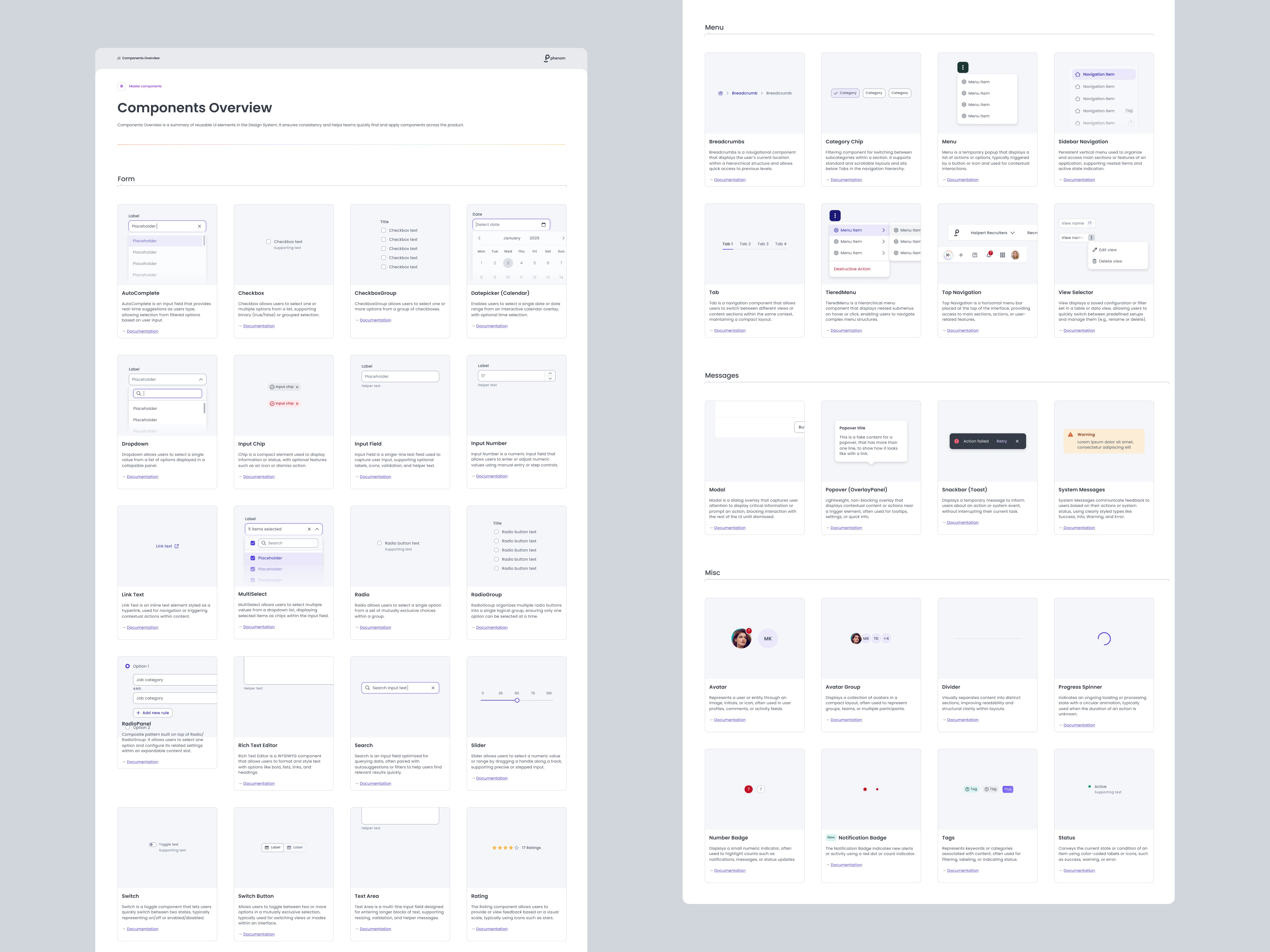The height and width of the screenshot is (952, 1270).
Task: Open the app grid icon in Top Navigation
Action: click(1003, 255)
